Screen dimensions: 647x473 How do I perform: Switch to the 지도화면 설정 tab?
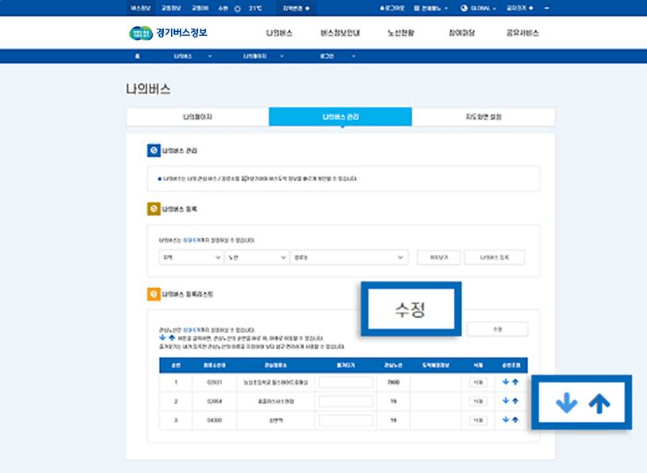click(x=483, y=117)
